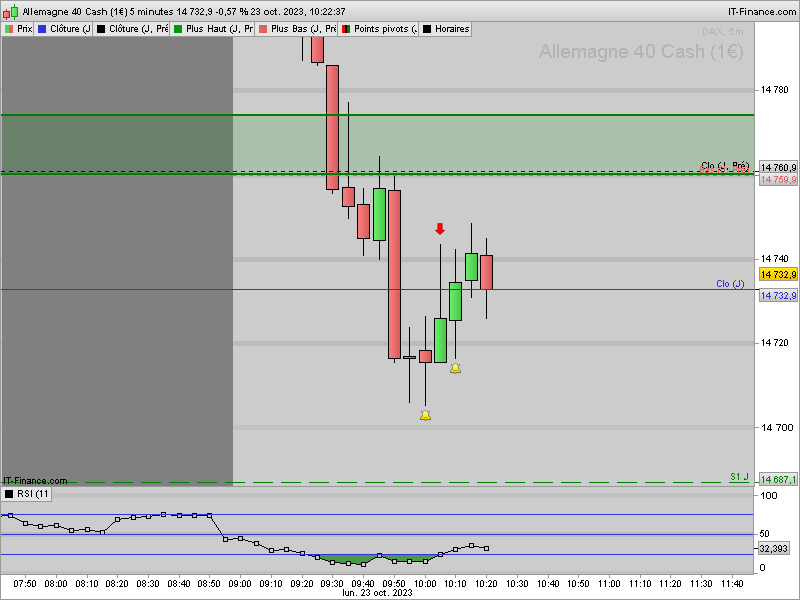Click the red down arrow signal marker
The width and height of the screenshot is (800, 600).
440,229
